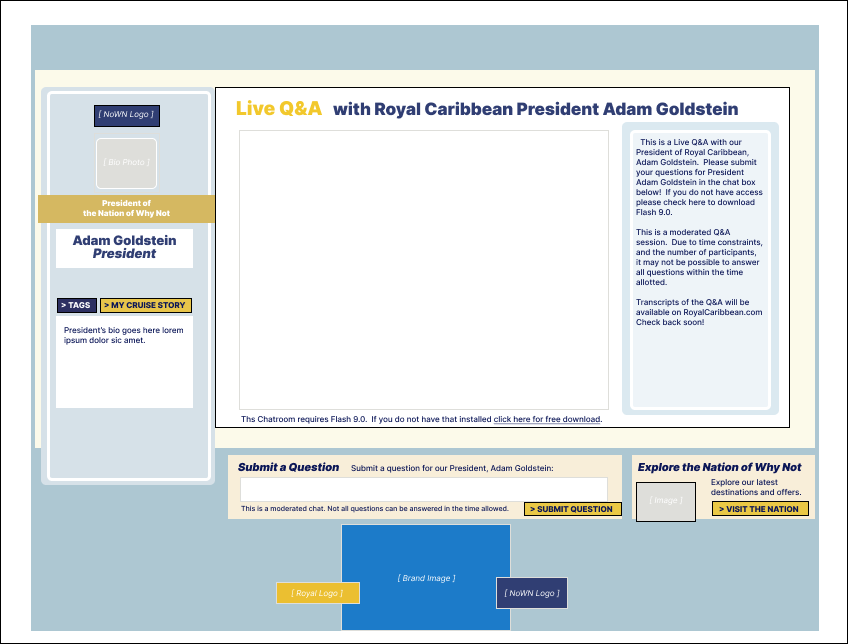
Task: Switch to the MY CRUISE STORY tab
Action: click(x=145, y=306)
